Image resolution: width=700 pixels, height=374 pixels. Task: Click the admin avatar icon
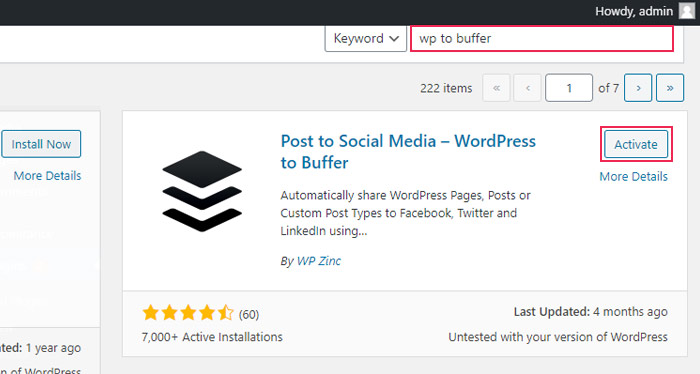[x=687, y=11]
